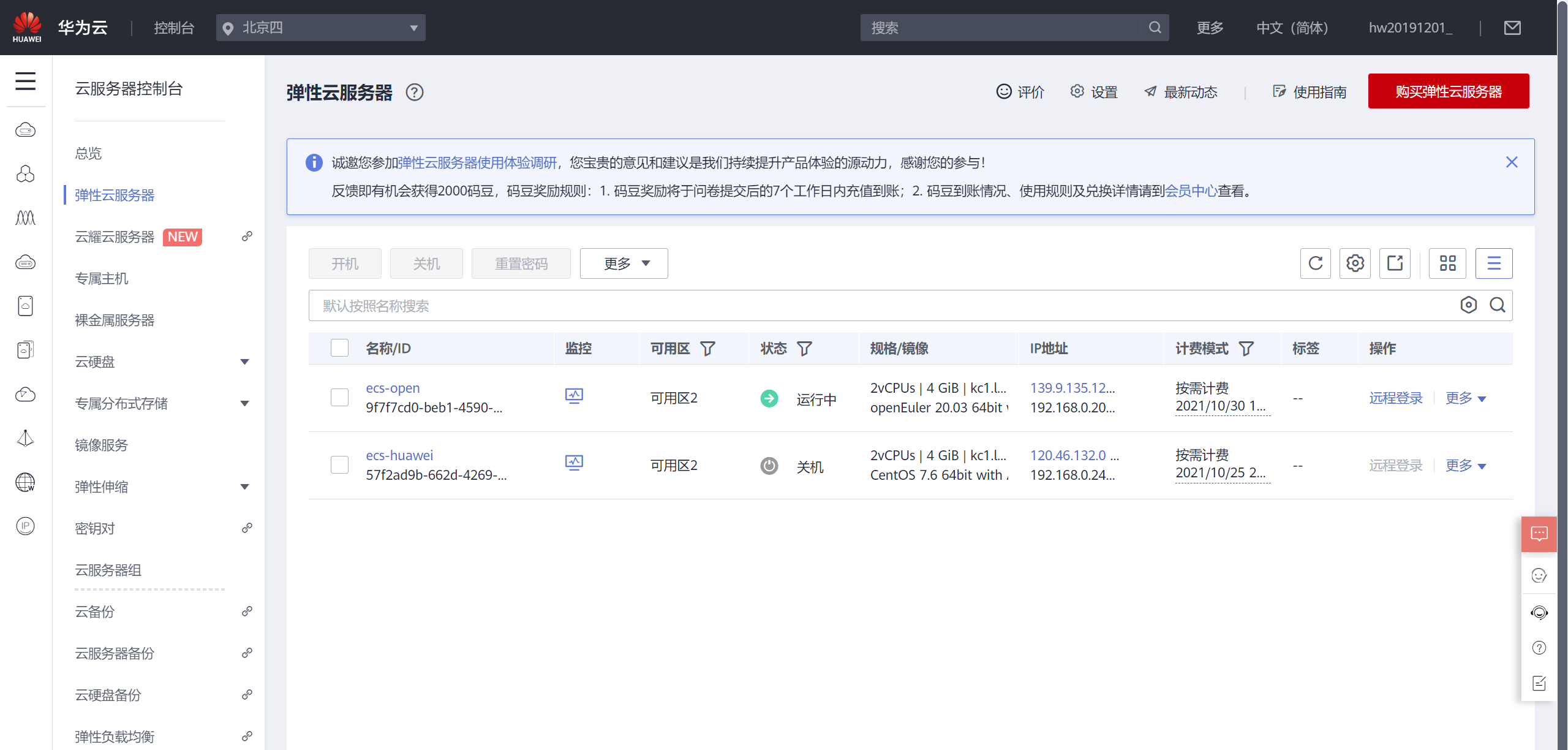The height and width of the screenshot is (750, 1568).
Task: Click 评价 in page header
Action: (1020, 92)
